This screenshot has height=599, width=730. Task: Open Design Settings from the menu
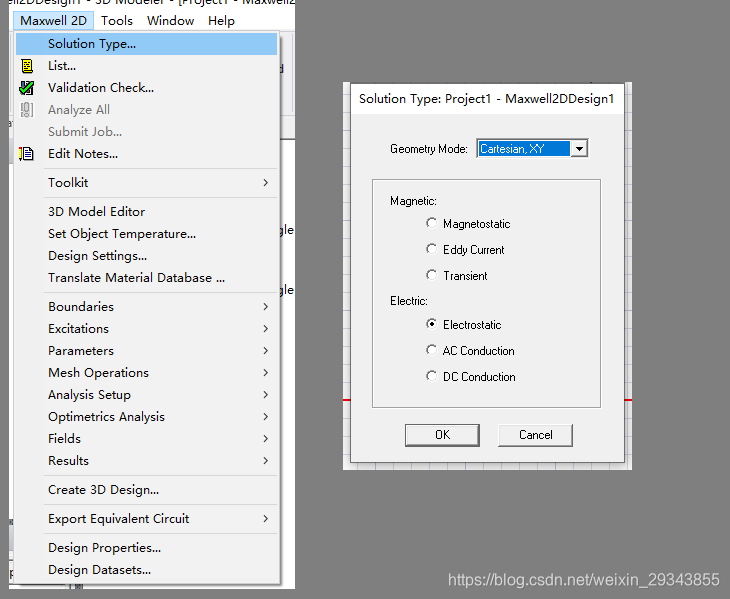click(x=97, y=255)
